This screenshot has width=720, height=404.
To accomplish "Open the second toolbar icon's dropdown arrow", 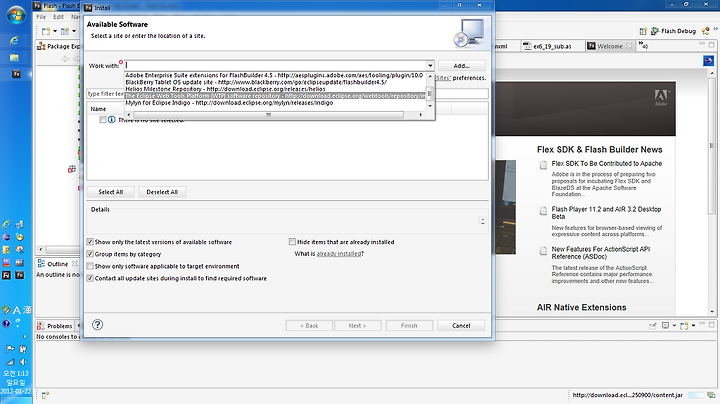I will point(73,31).
